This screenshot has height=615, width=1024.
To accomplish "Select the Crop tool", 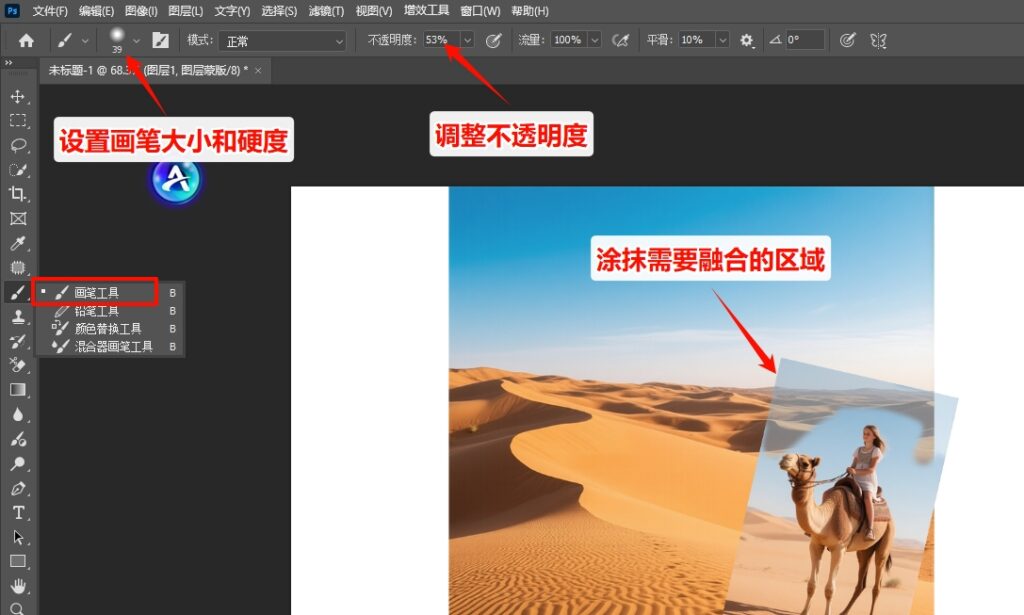I will coord(17,194).
